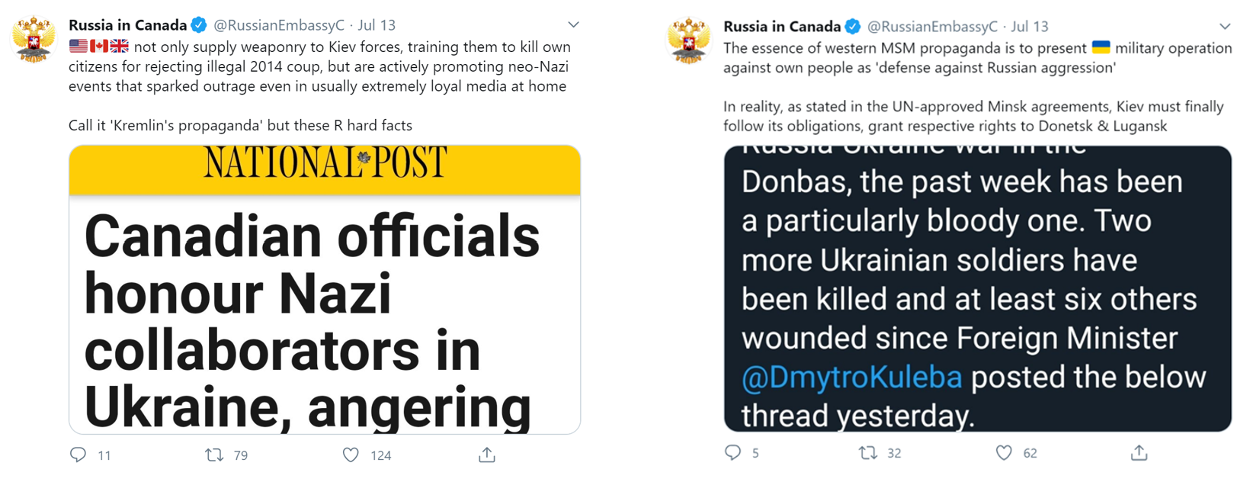The width and height of the screenshot is (1250, 482).
Task: Expand the second tweet's options chevron
Action: point(1226,25)
